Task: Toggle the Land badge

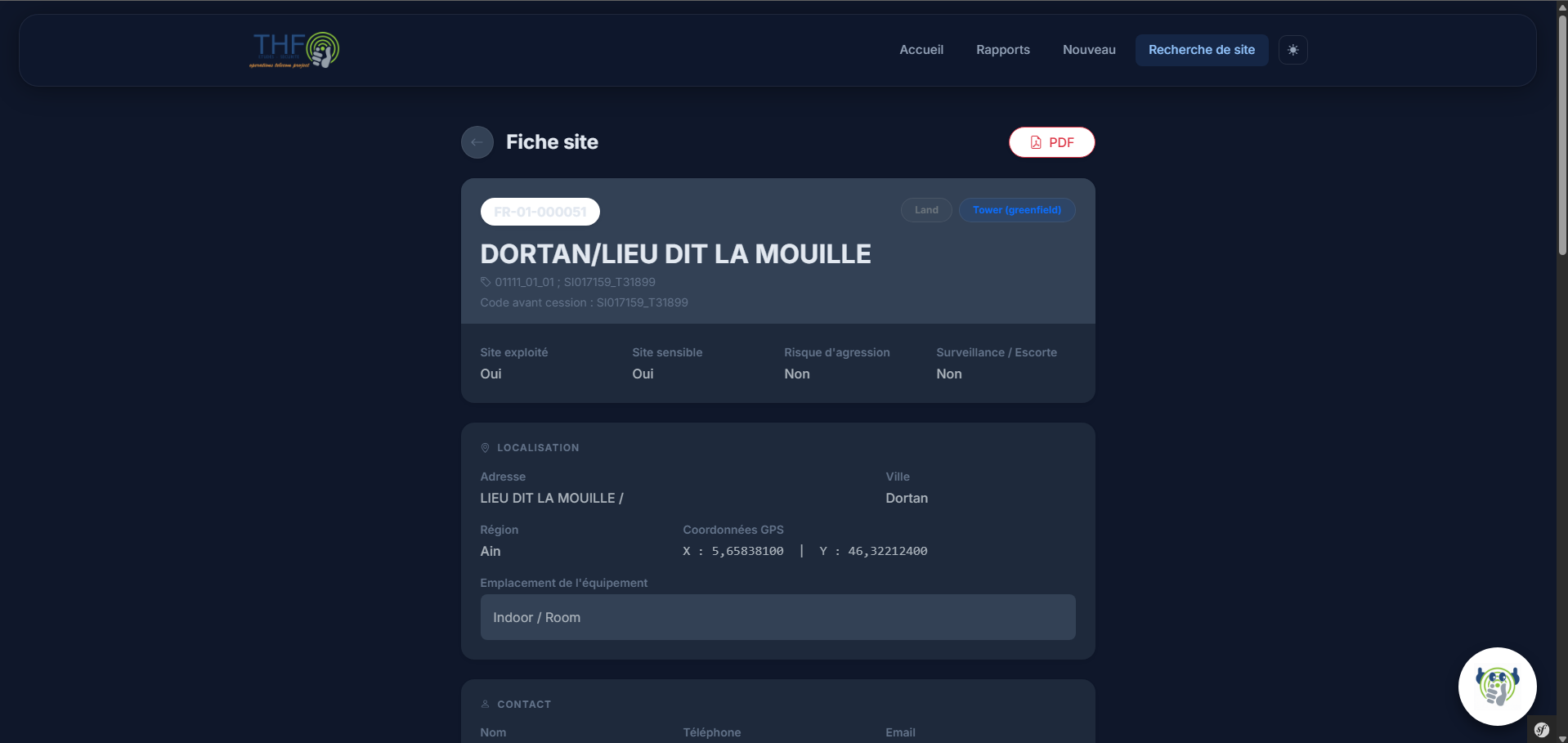Action: pyautogui.click(x=925, y=209)
